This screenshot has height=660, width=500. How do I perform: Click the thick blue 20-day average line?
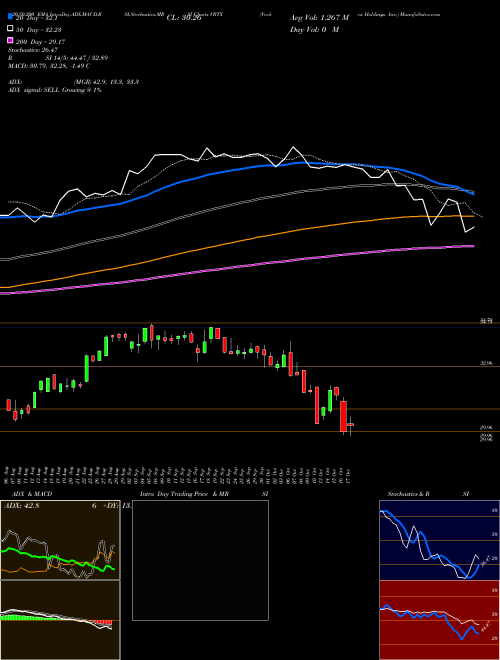point(236,169)
